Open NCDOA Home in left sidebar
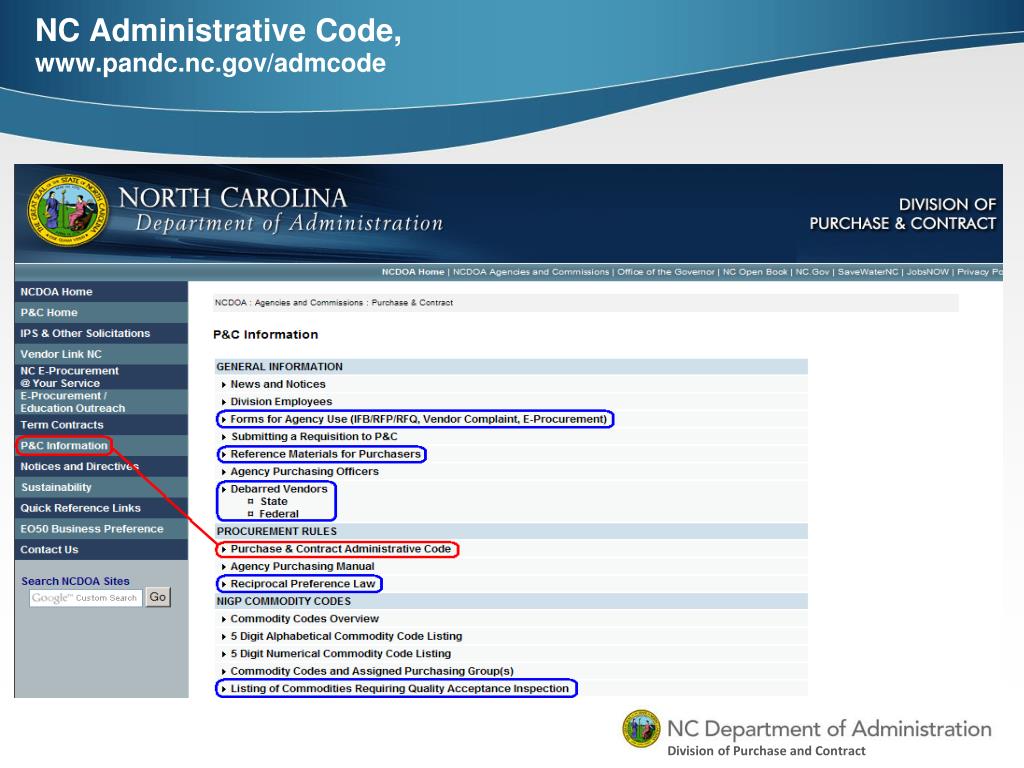Image resolution: width=1024 pixels, height=768 pixels. point(56,292)
